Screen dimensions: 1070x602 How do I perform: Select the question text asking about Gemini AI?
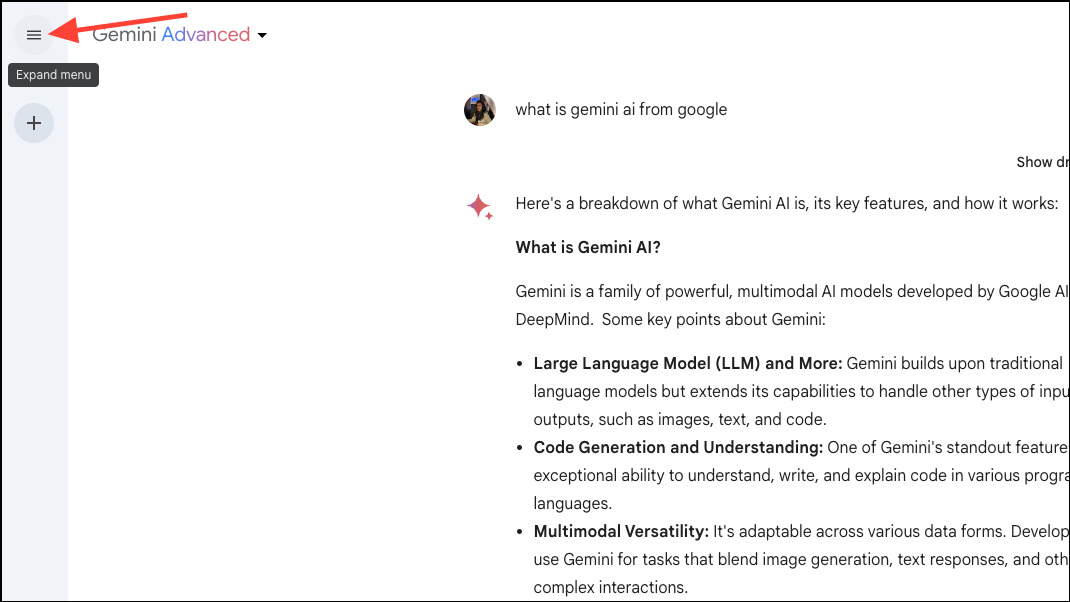pos(621,110)
